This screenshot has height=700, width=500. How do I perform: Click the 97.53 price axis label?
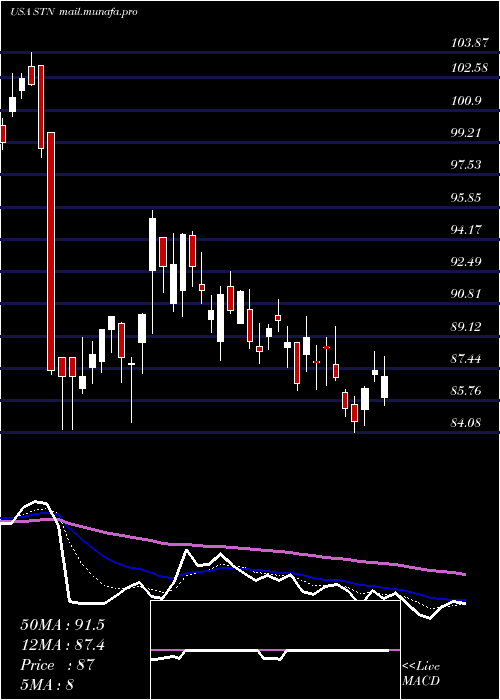click(466, 165)
